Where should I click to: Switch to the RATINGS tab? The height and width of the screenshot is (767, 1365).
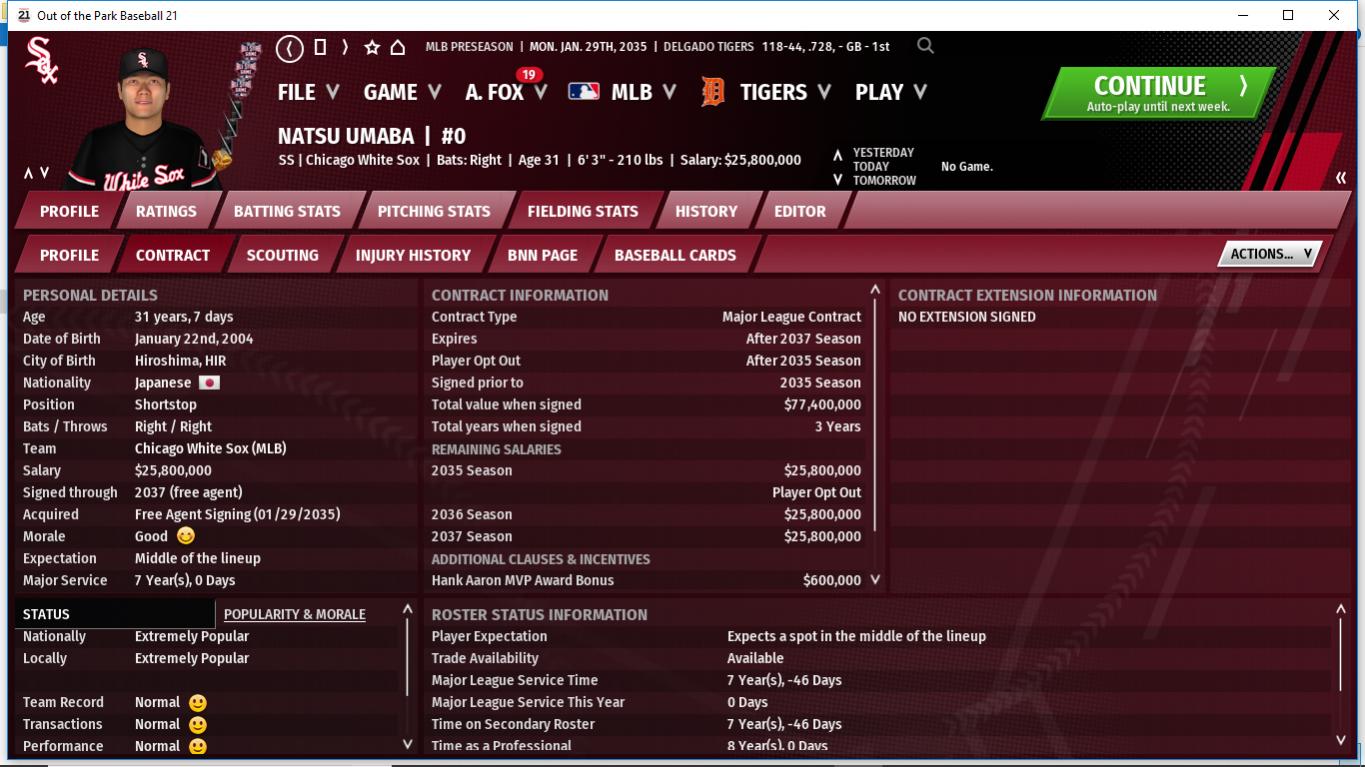[166, 211]
